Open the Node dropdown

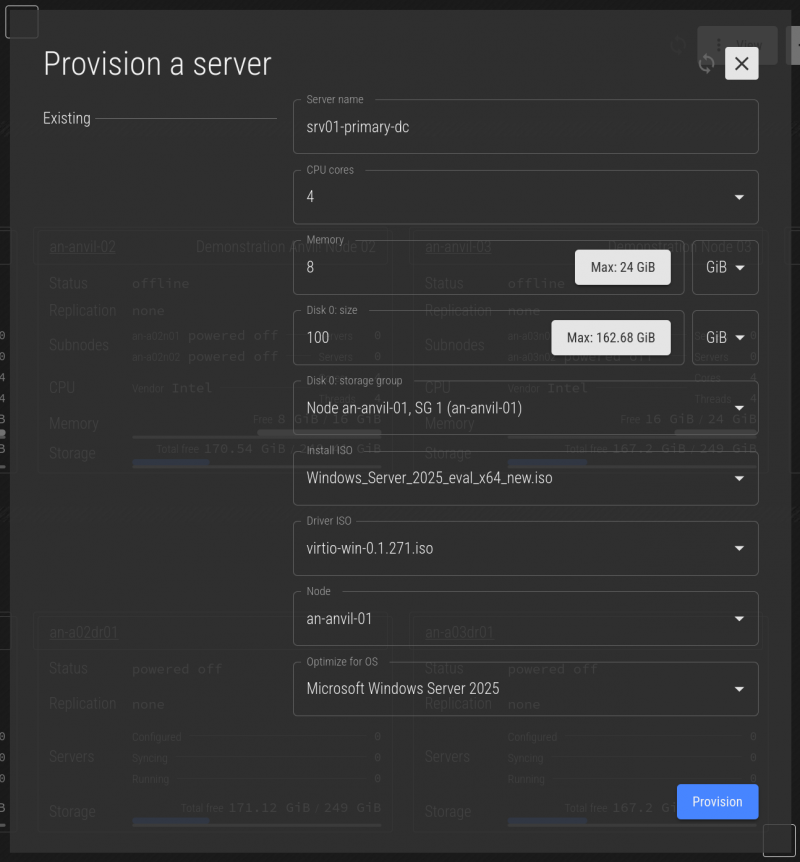526,619
